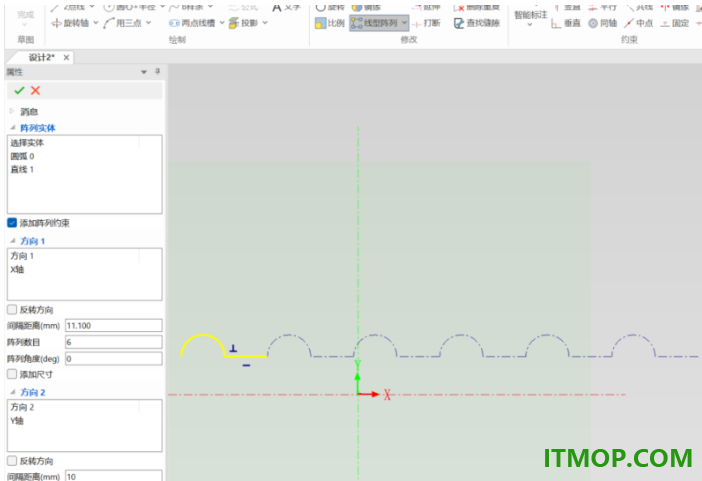Select the 打断 break tool
This screenshot has width=702, height=481.
click(x=426, y=23)
